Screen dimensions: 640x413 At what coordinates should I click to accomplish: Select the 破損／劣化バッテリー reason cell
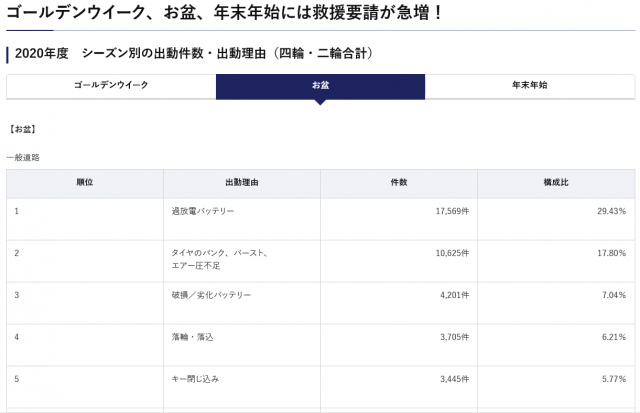coord(211,295)
